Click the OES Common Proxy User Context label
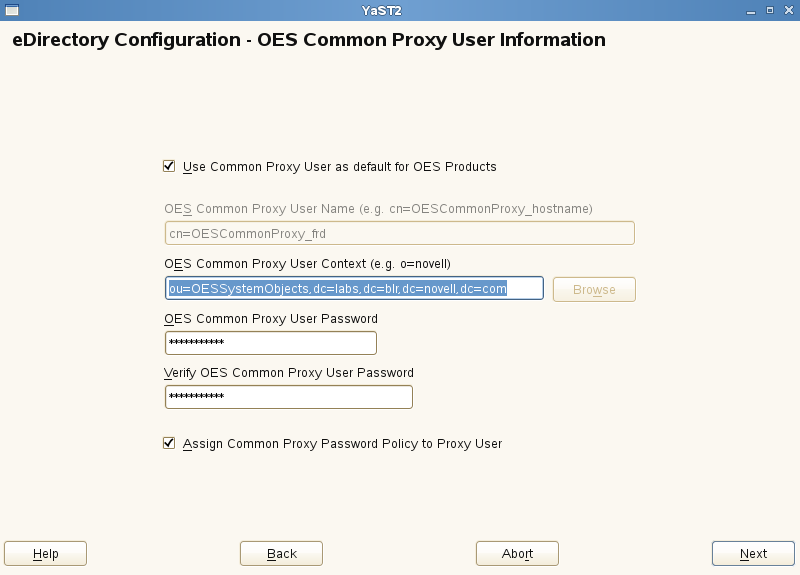 tap(307, 263)
